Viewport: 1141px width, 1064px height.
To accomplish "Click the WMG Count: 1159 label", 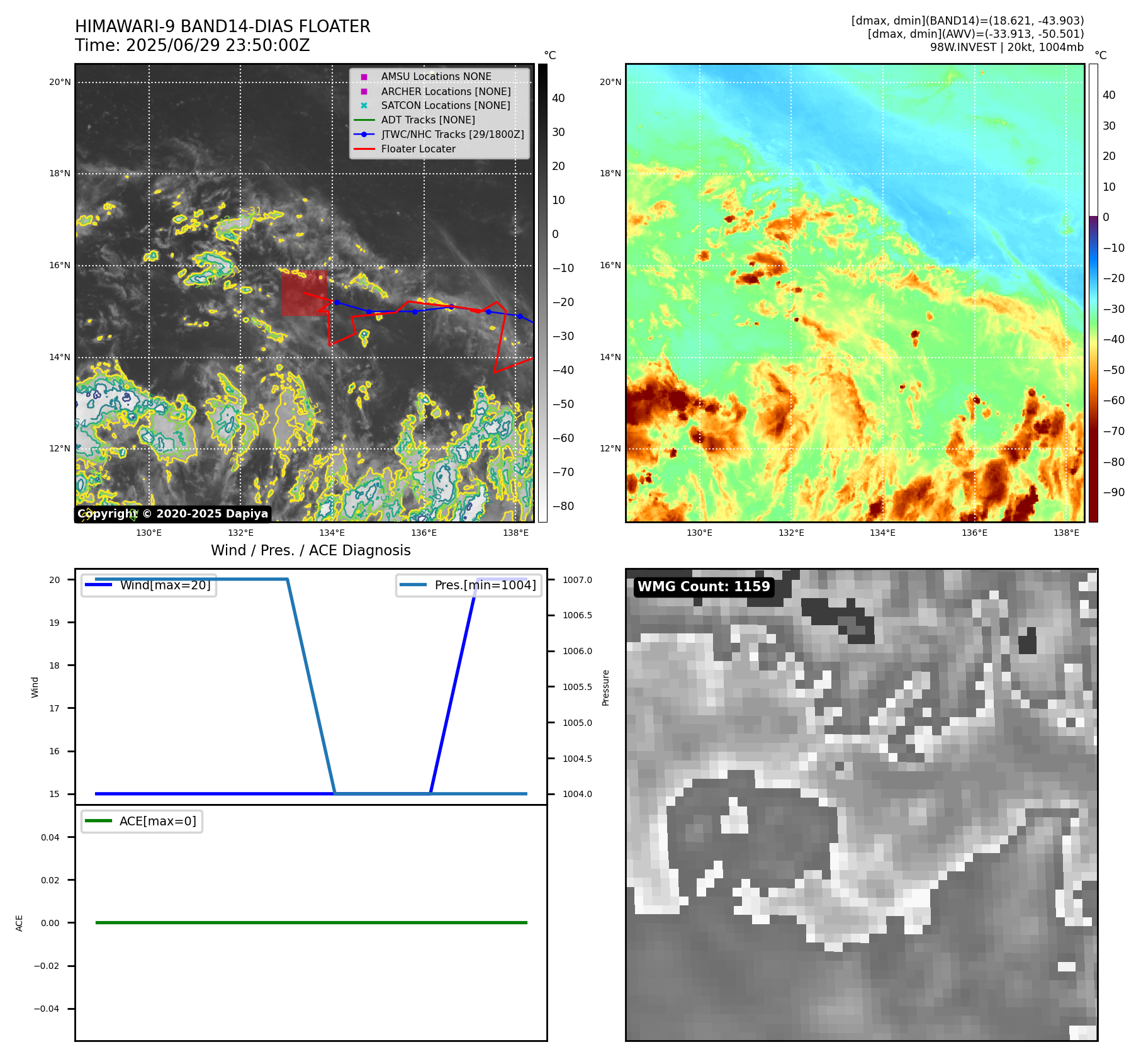I will (704, 587).
